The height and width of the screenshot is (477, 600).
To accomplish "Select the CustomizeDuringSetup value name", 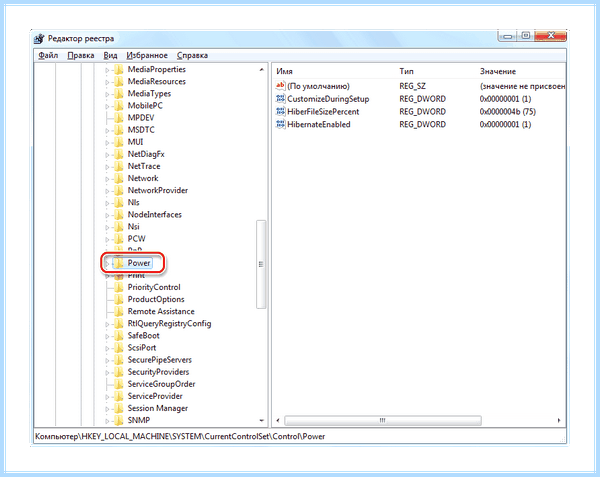I will click(328, 99).
